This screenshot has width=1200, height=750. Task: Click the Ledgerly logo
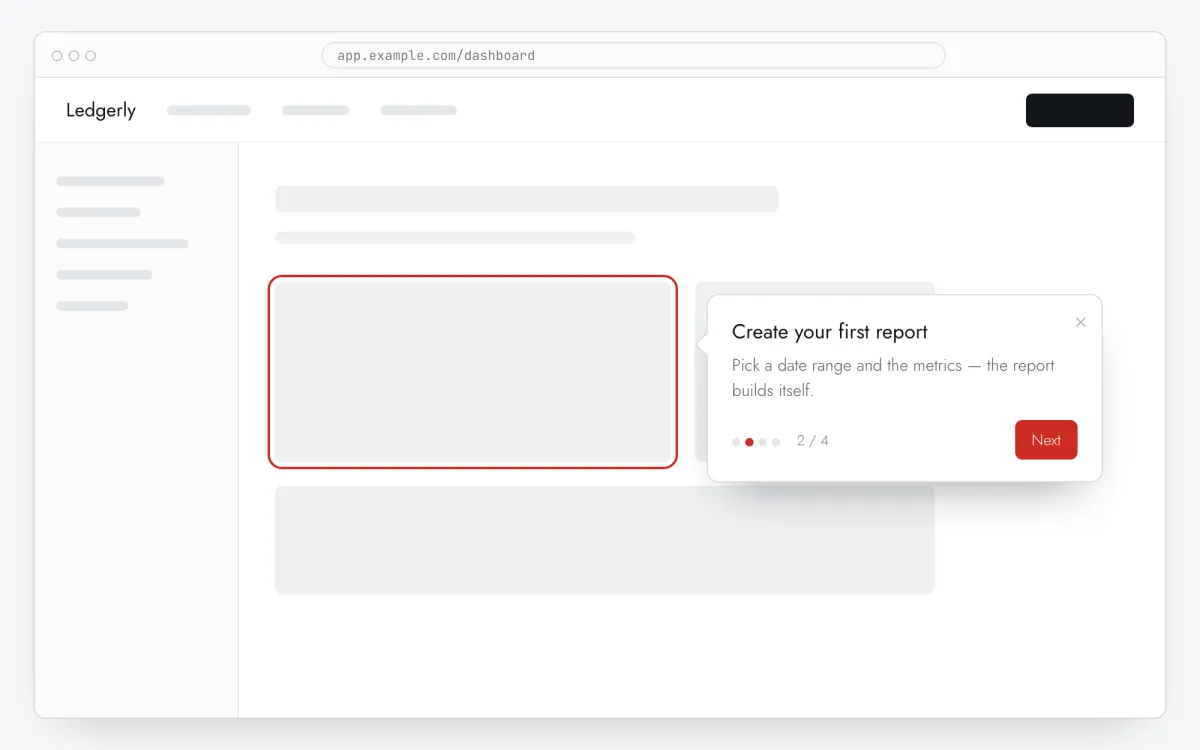point(101,110)
